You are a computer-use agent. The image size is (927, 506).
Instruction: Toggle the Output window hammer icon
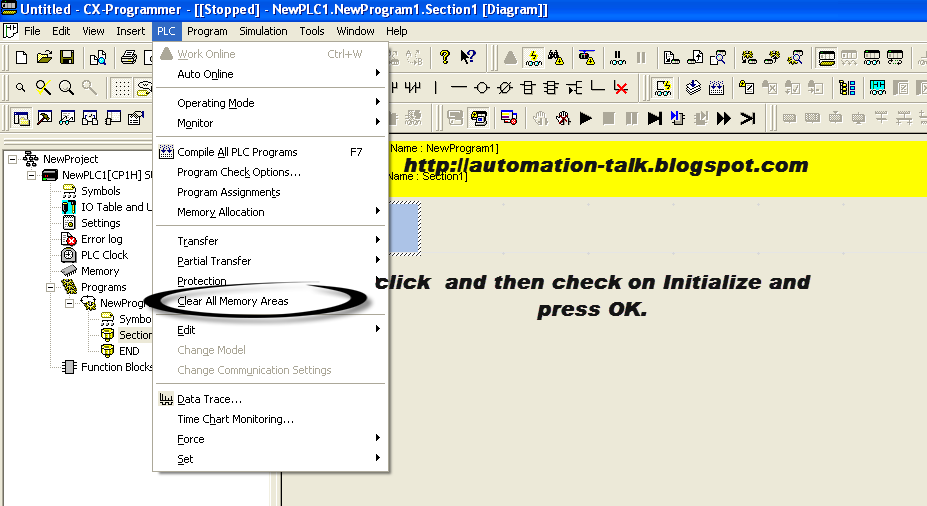44,118
